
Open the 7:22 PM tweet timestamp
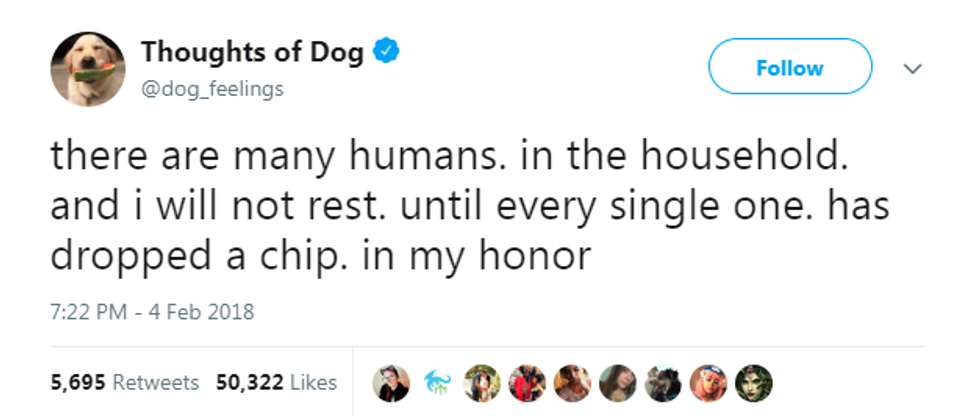click(86, 312)
